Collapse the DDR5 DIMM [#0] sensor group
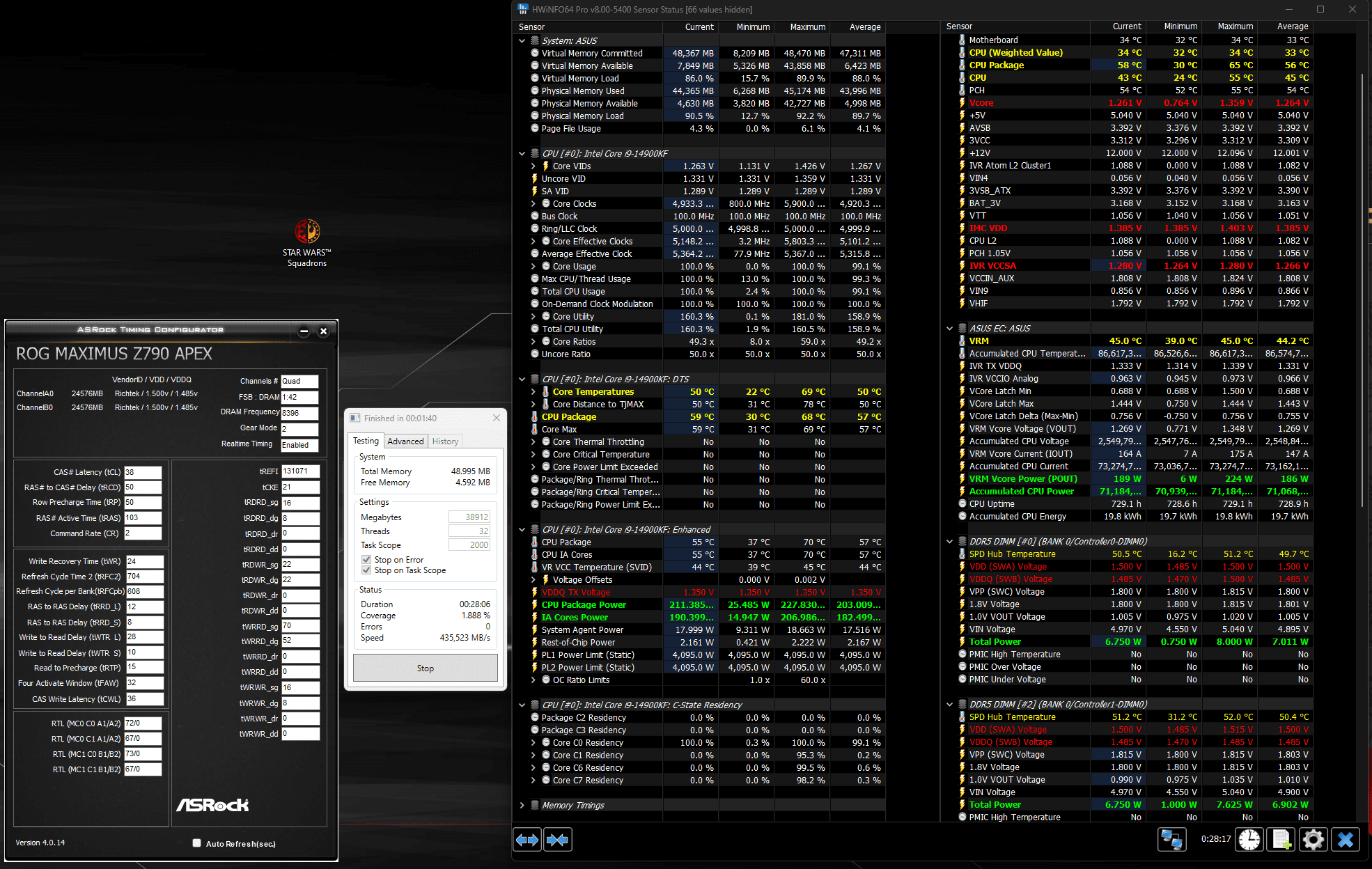 [949, 542]
